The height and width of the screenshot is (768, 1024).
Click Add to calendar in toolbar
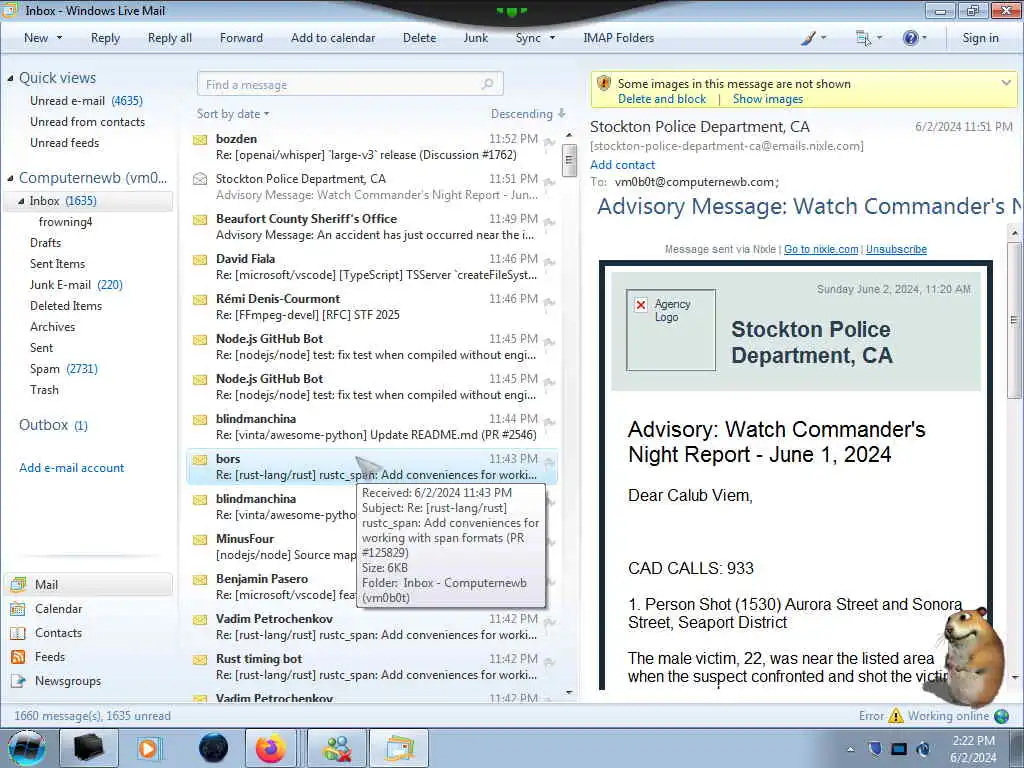click(x=333, y=38)
